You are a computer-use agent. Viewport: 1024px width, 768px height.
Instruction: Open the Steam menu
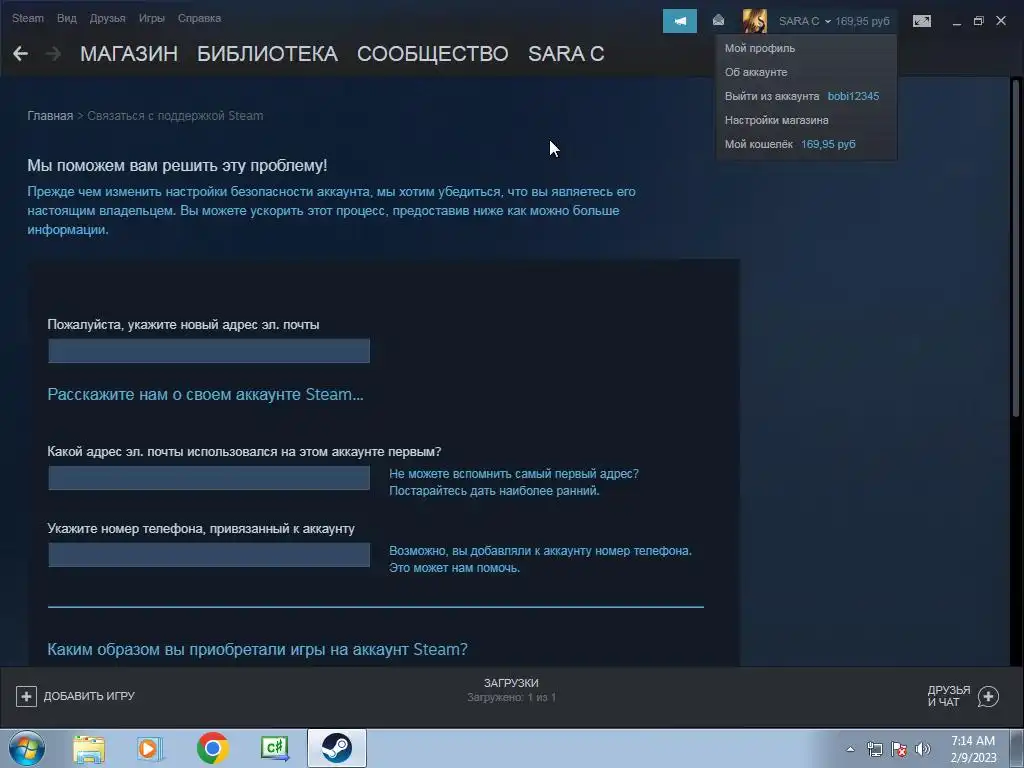click(28, 18)
